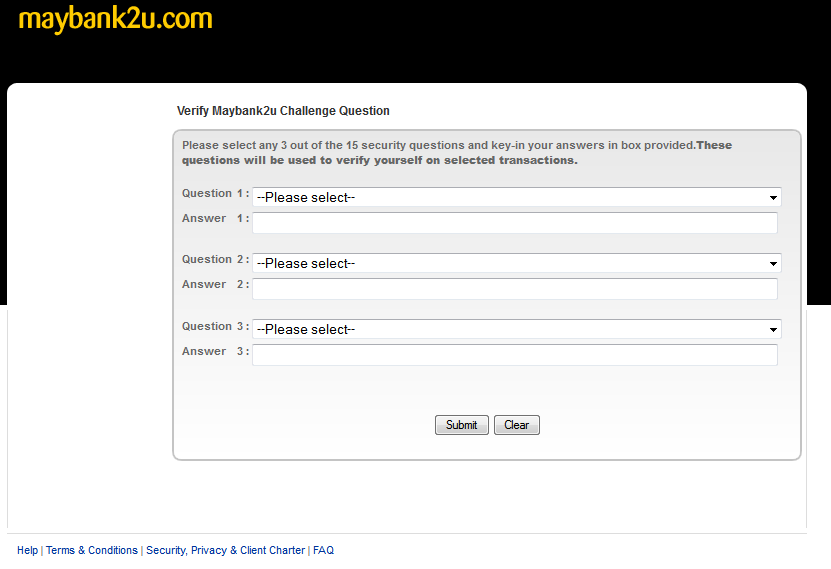Expand the Question 2 security question selector
The width and height of the screenshot is (831, 569).
click(517, 263)
